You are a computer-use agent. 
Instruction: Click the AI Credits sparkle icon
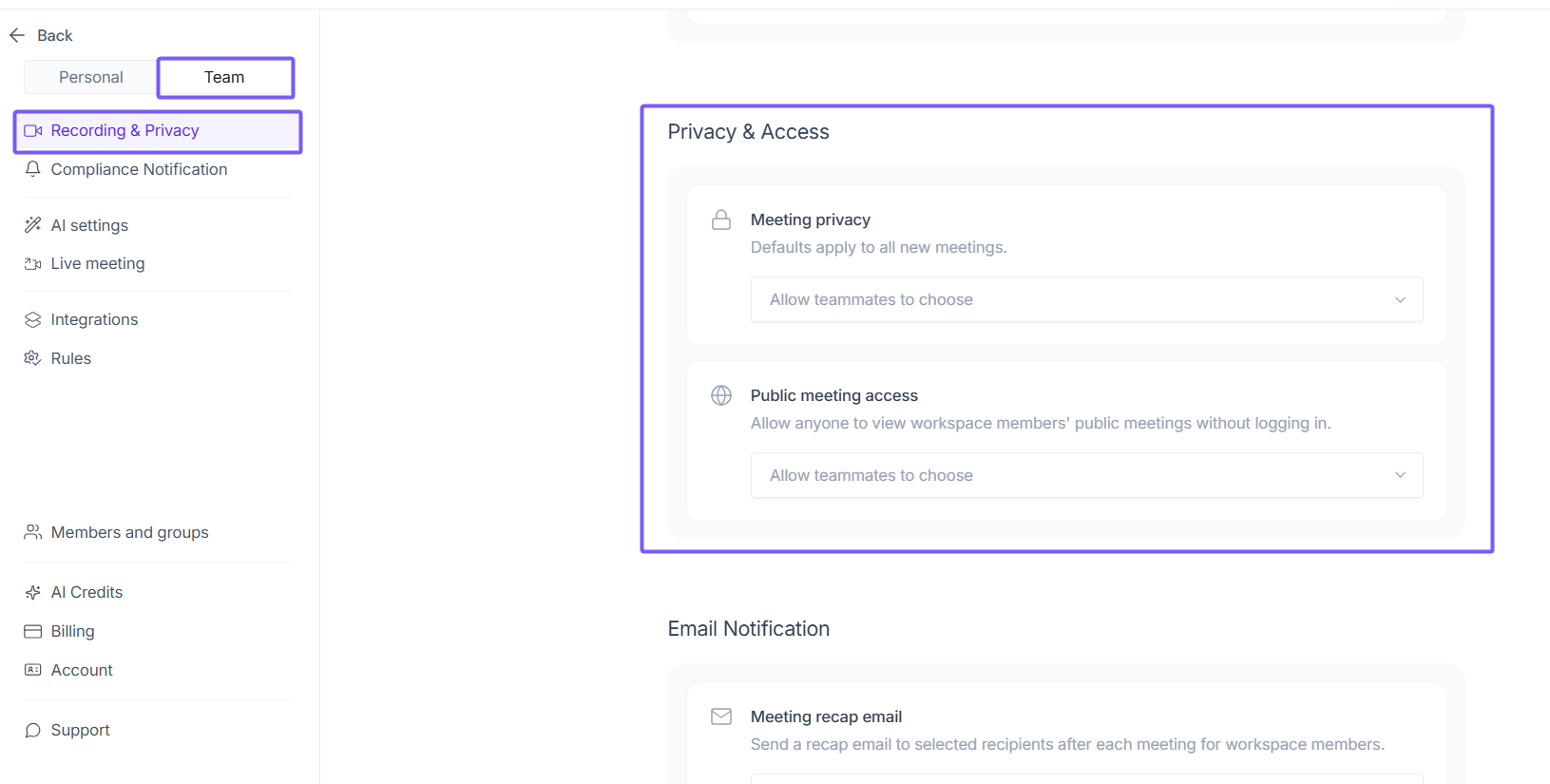(33, 593)
